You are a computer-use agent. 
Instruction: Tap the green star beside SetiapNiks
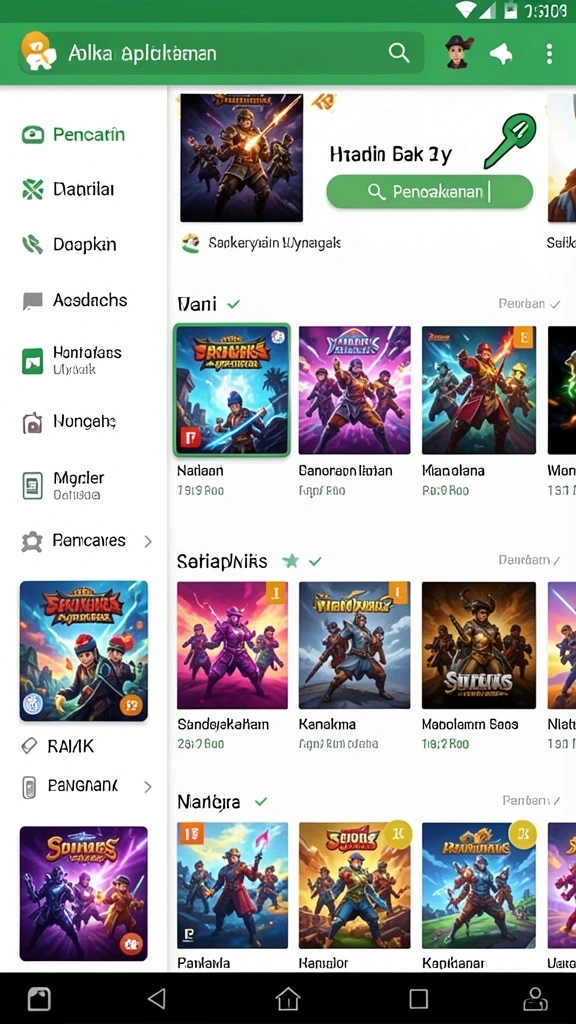[x=291, y=561]
